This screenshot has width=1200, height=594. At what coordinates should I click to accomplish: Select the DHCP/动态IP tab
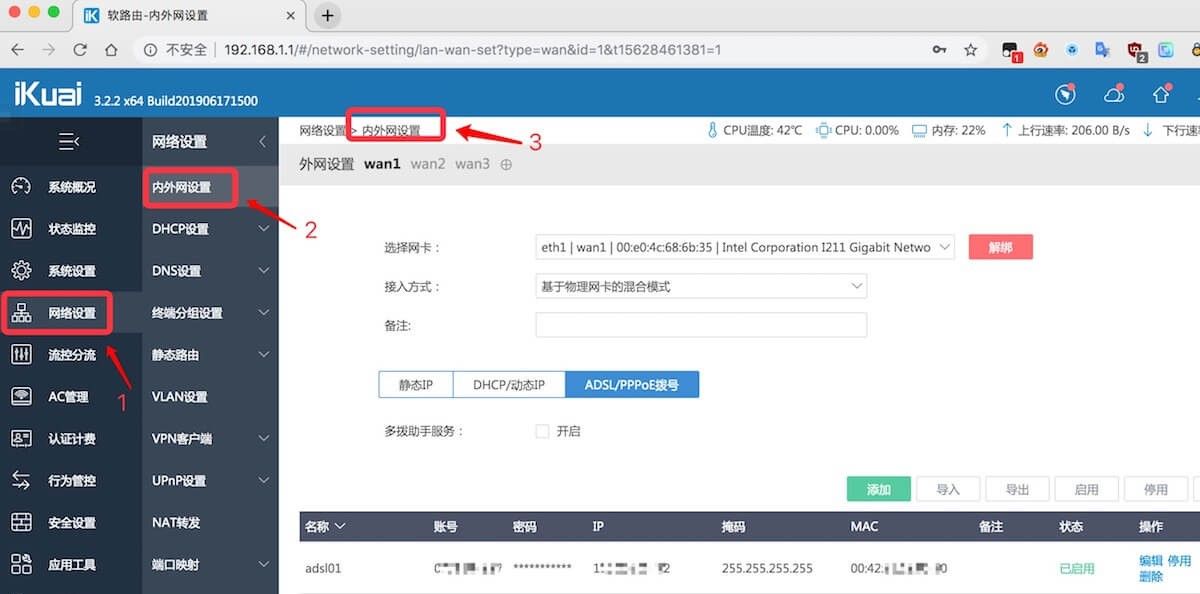[509, 385]
